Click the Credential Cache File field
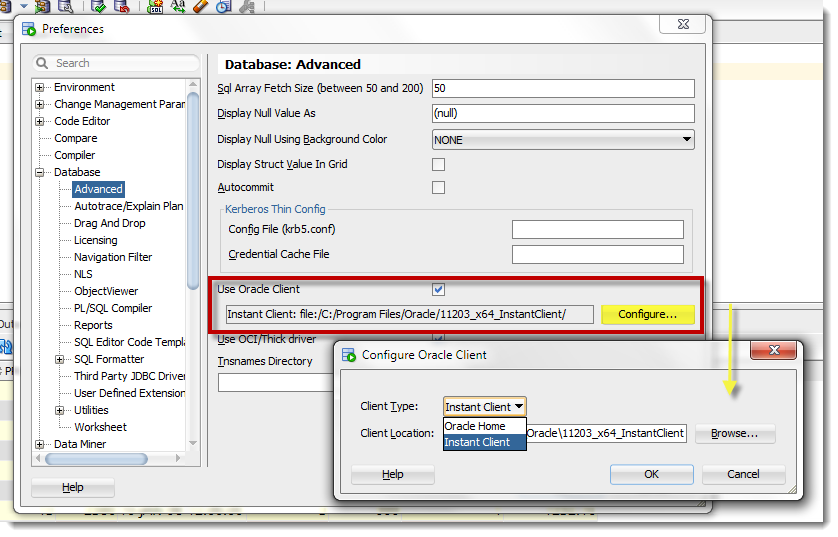This screenshot has width=838, height=537. tap(598, 254)
